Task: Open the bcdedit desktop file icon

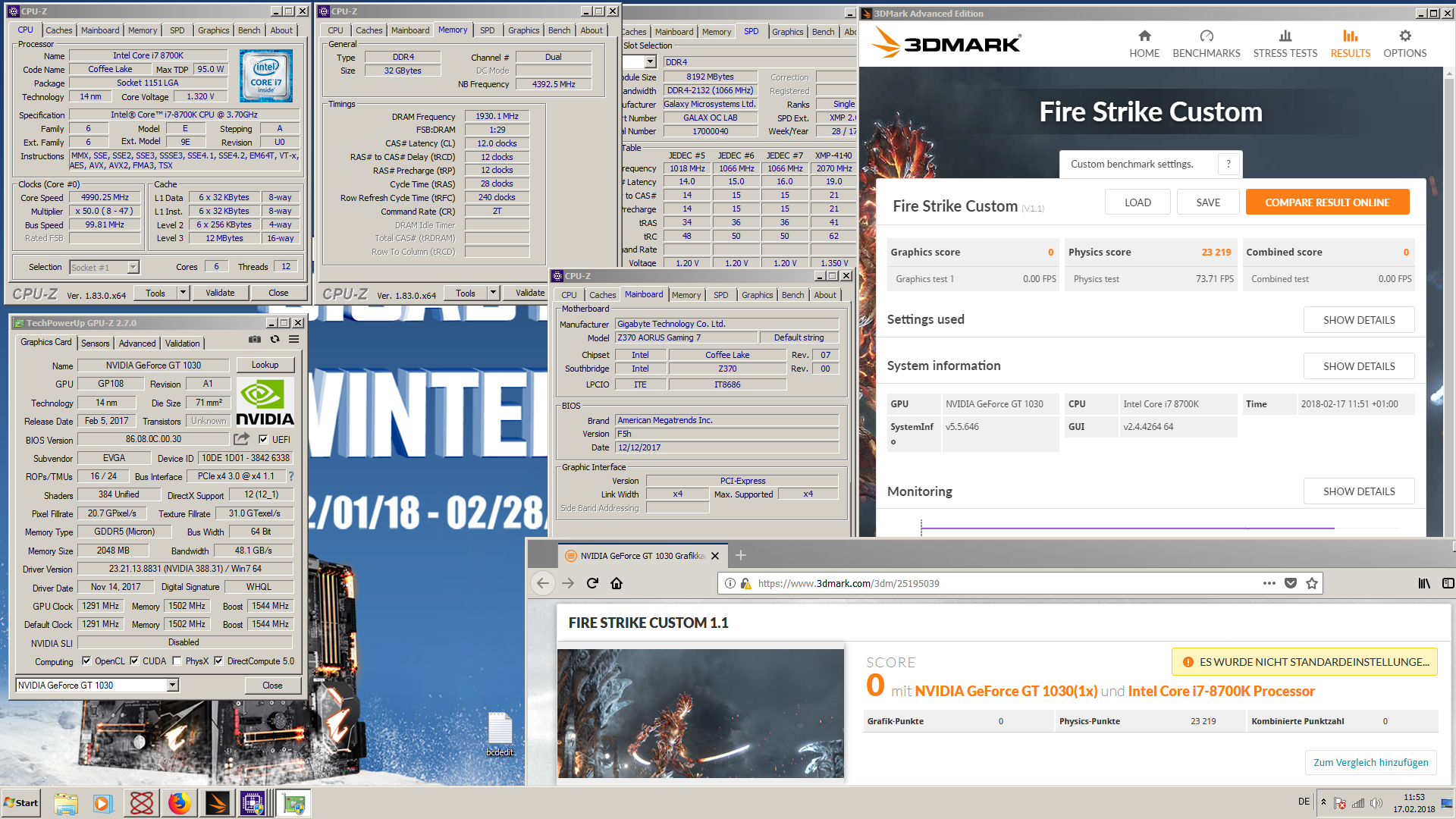Action: 500,734
